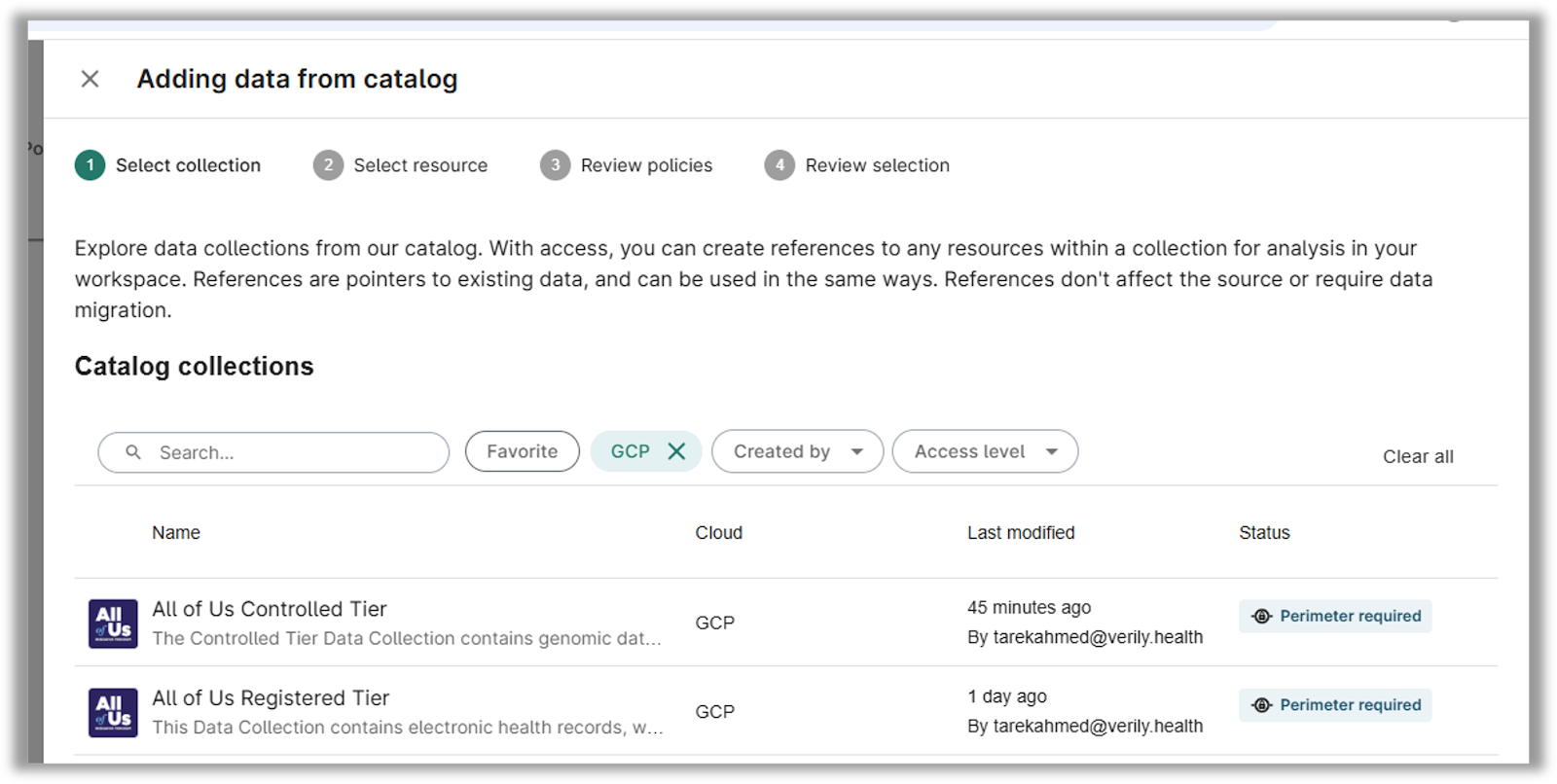Close the Adding data from catalog dialog

(90, 79)
